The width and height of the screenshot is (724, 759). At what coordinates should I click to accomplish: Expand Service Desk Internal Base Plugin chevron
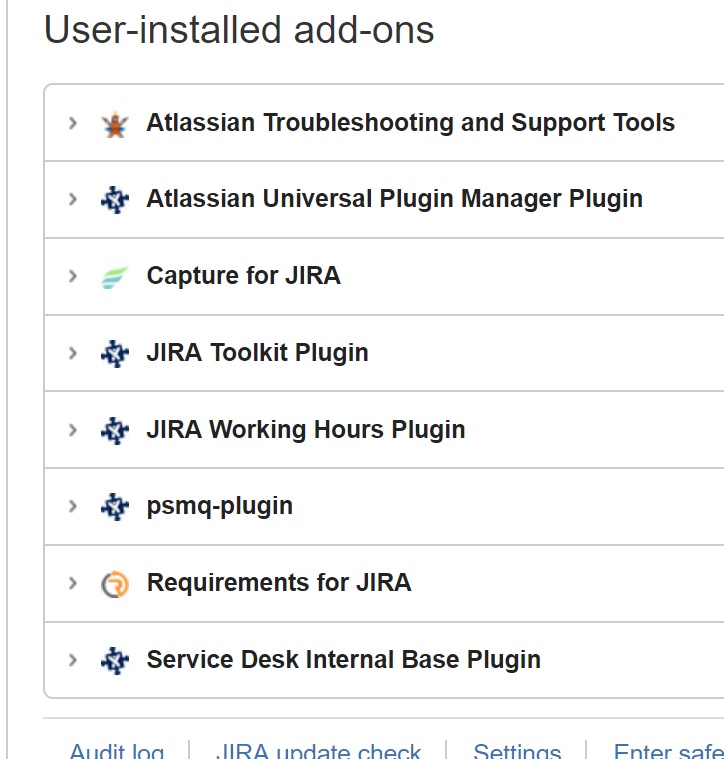click(x=73, y=660)
